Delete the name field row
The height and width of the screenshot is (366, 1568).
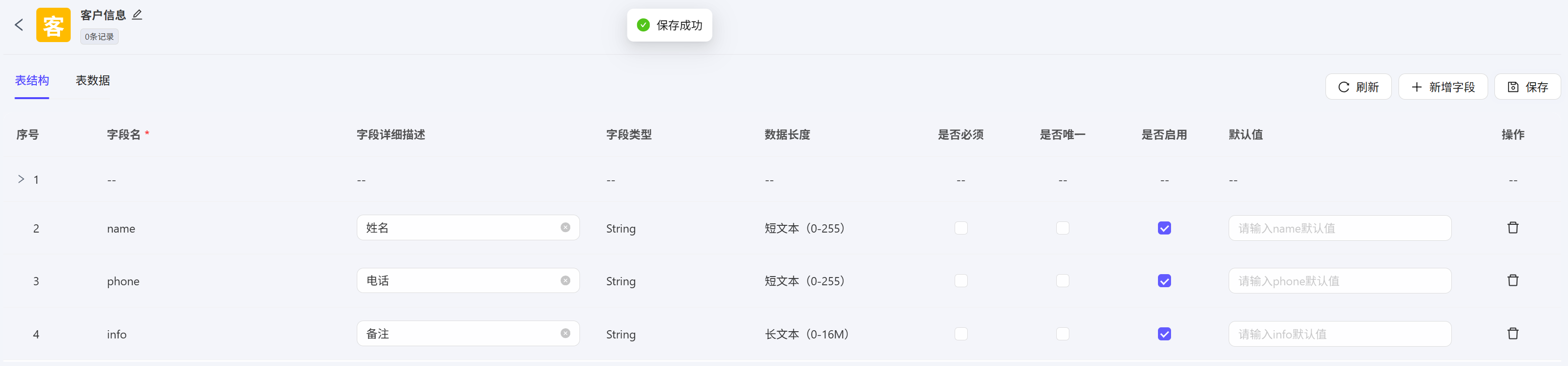pyautogui.click(x=1513, y=228)
